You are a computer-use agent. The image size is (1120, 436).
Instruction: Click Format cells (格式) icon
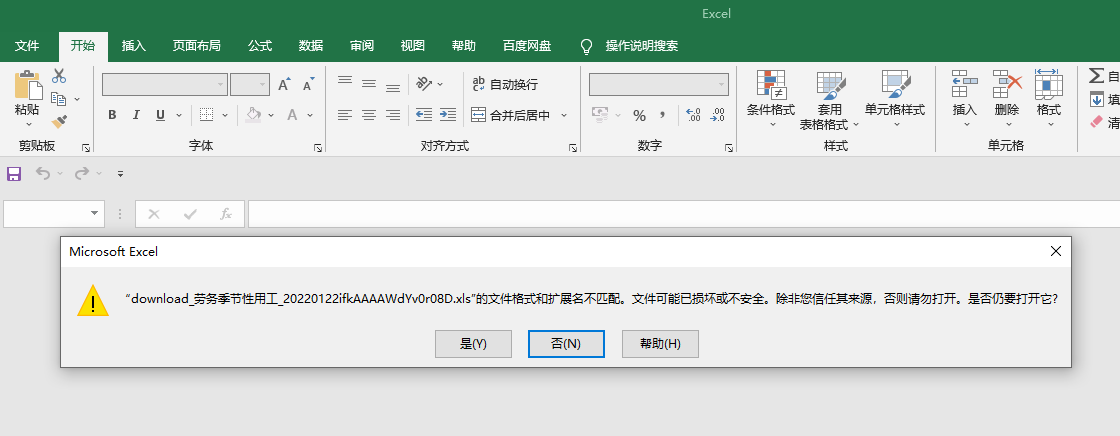tap(1049, 83)
